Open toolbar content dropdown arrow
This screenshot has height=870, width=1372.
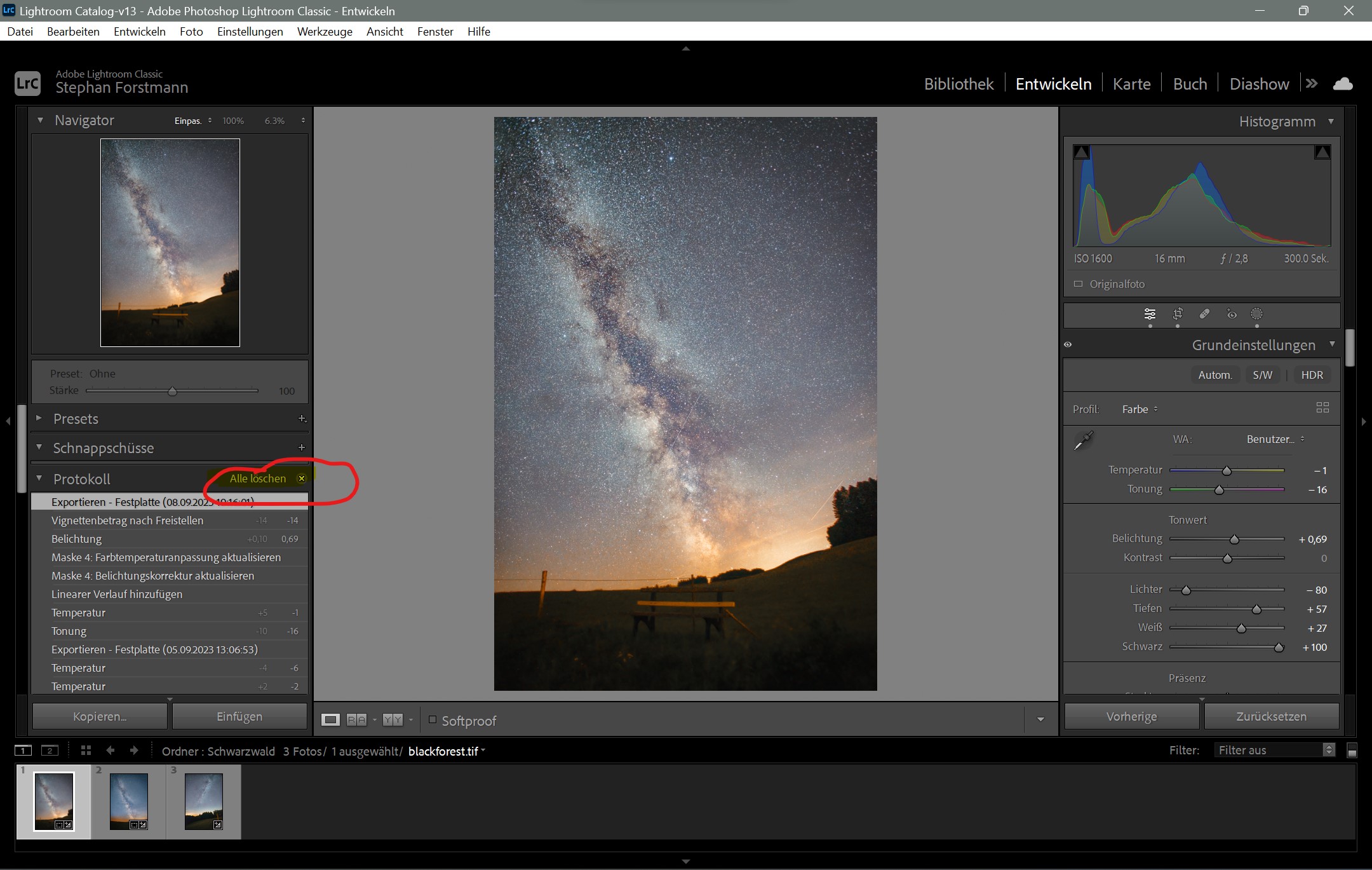click(1040, 719)
